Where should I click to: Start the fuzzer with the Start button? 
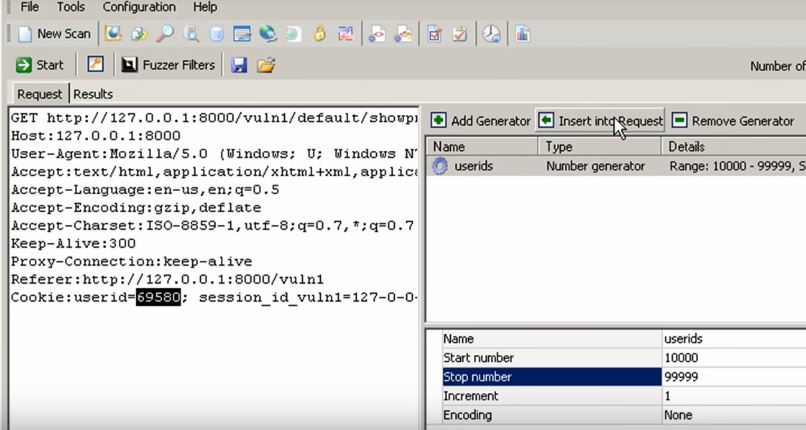pos(40,65)
